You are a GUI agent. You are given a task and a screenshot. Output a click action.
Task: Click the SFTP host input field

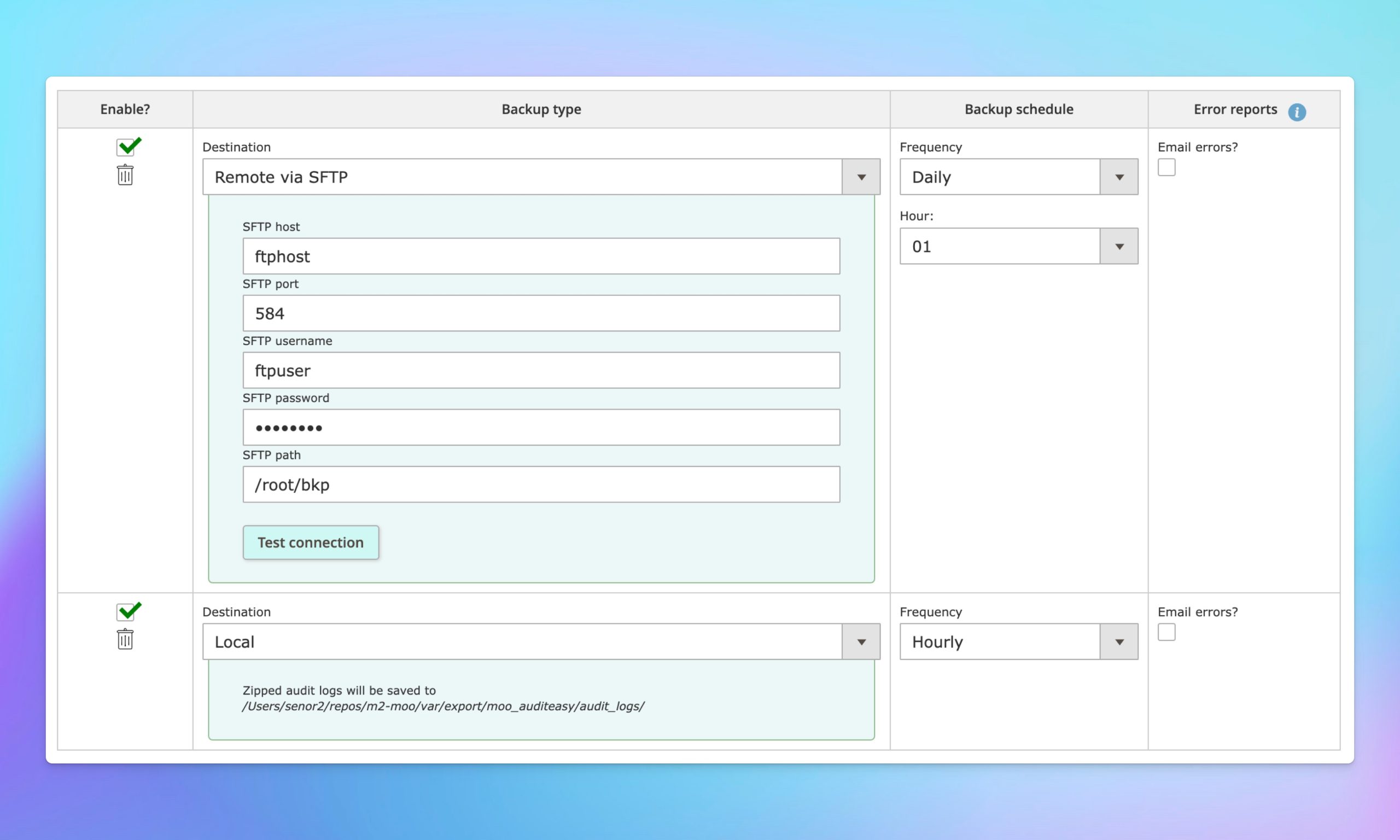[x=541, y=255]
